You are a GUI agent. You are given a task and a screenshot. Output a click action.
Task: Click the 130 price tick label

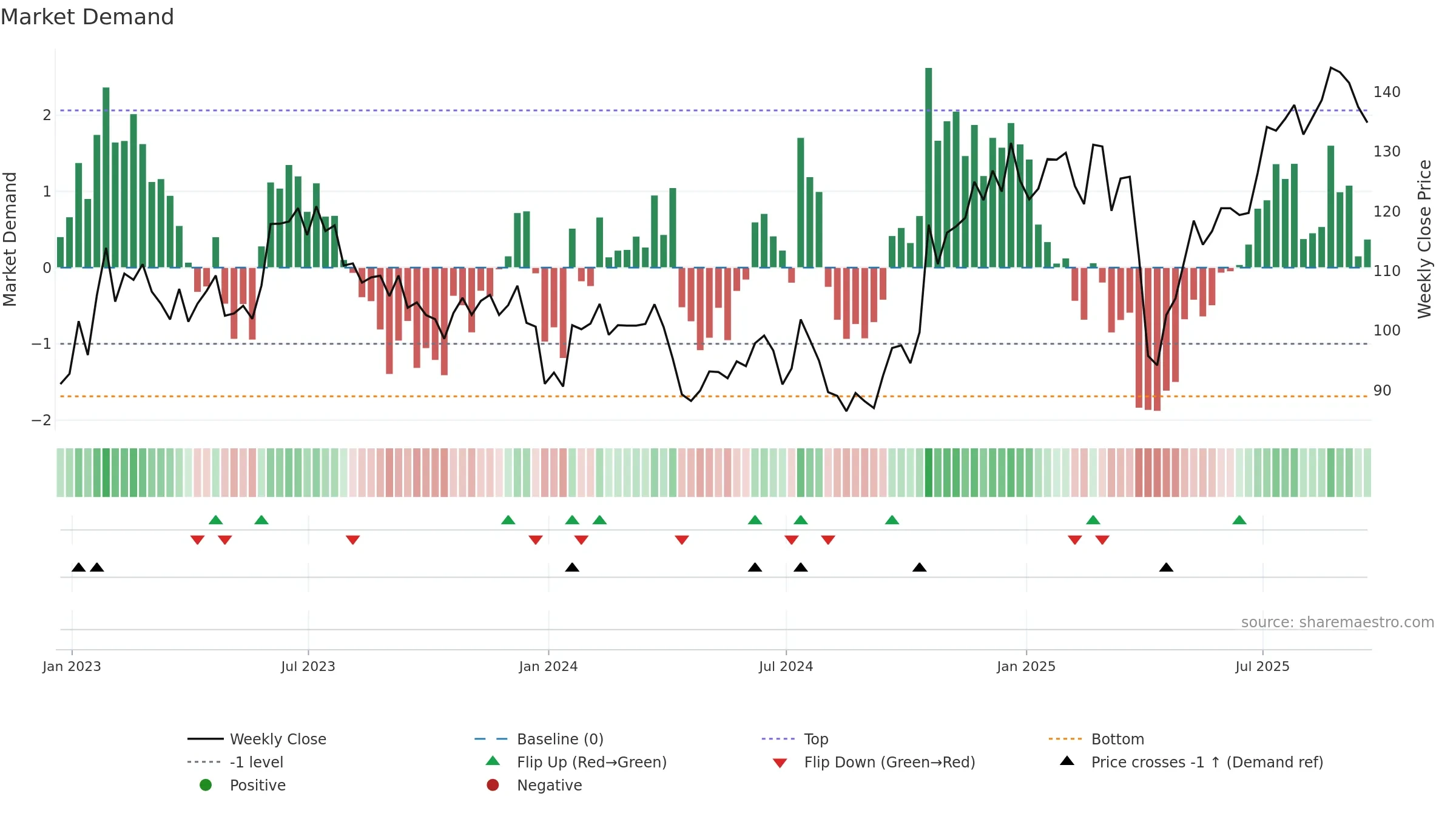coord(1387,151)
